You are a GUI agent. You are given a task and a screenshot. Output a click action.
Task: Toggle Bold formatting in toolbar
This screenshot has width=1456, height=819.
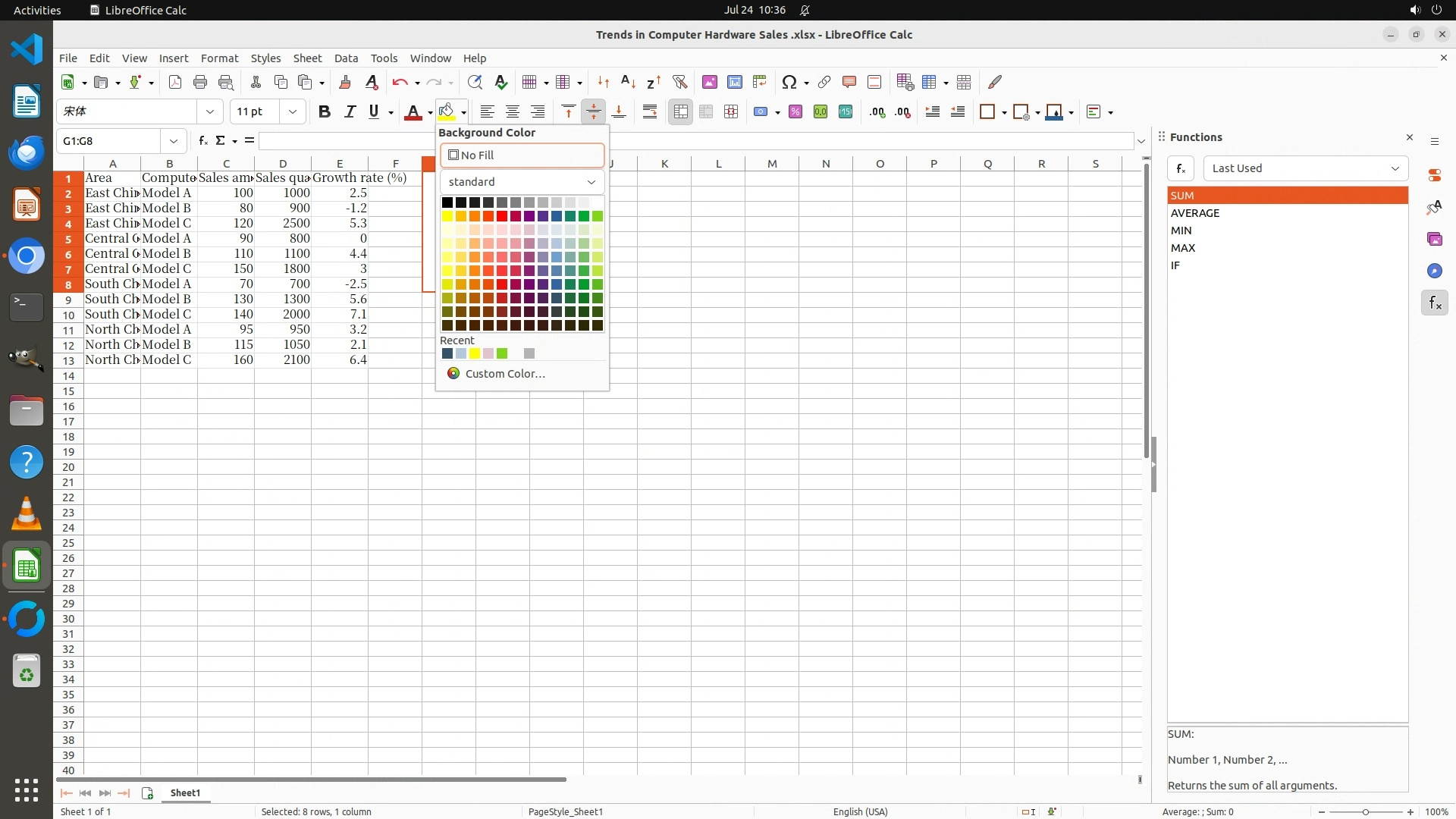tap(325, 112)
